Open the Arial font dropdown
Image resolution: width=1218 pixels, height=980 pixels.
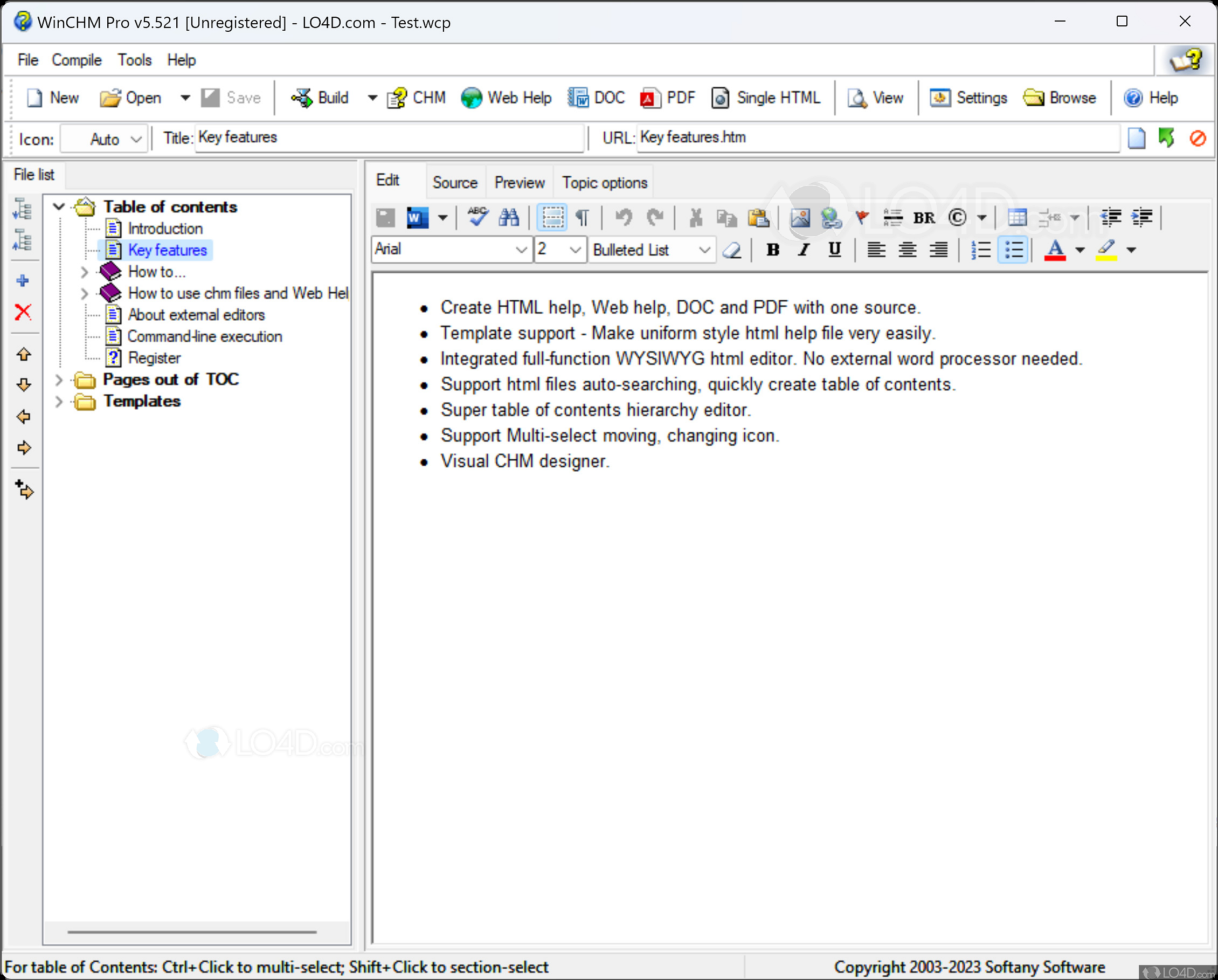[521, 250]
